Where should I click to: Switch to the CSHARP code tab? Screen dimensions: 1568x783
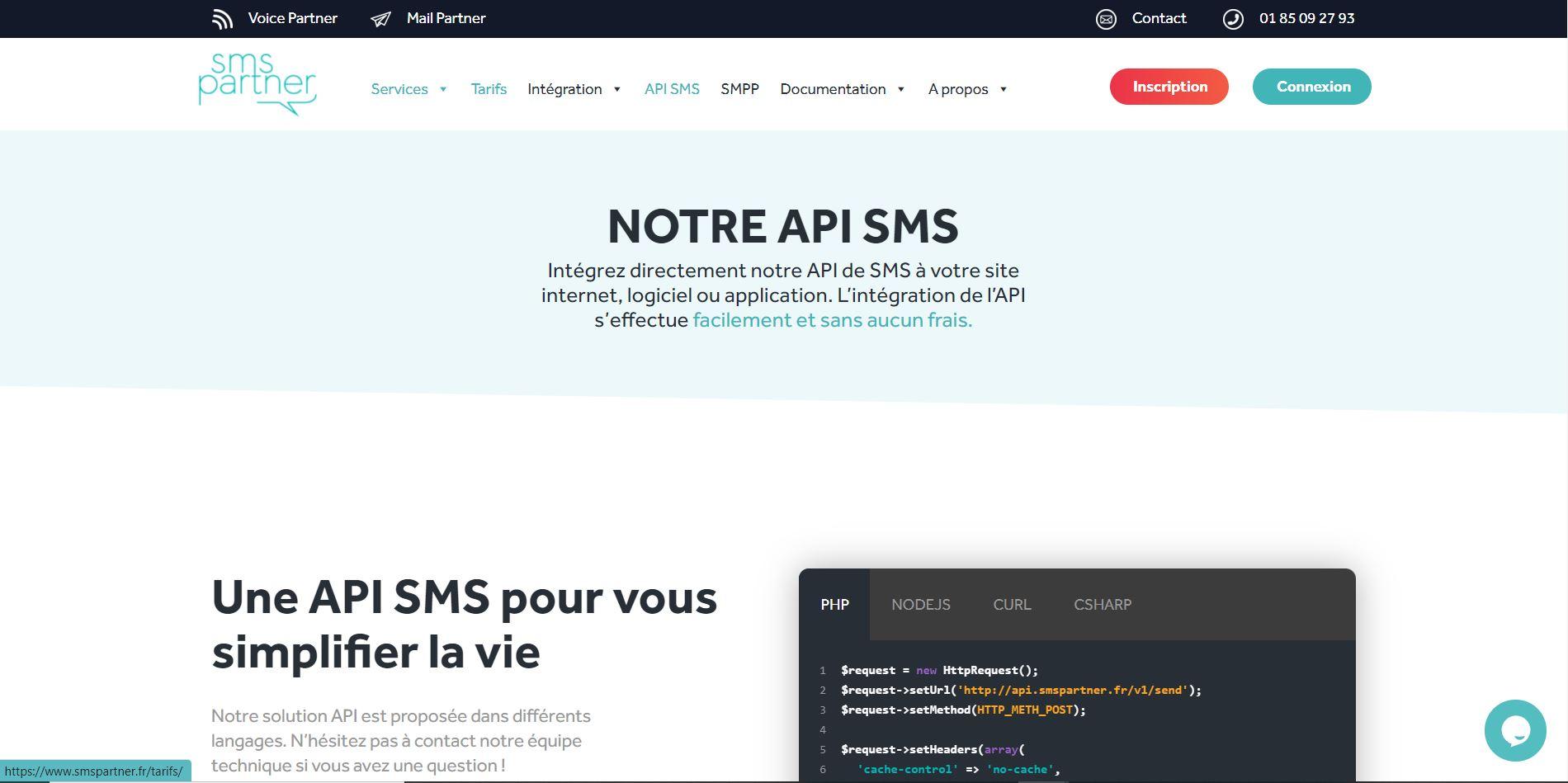coord(1103,605)
